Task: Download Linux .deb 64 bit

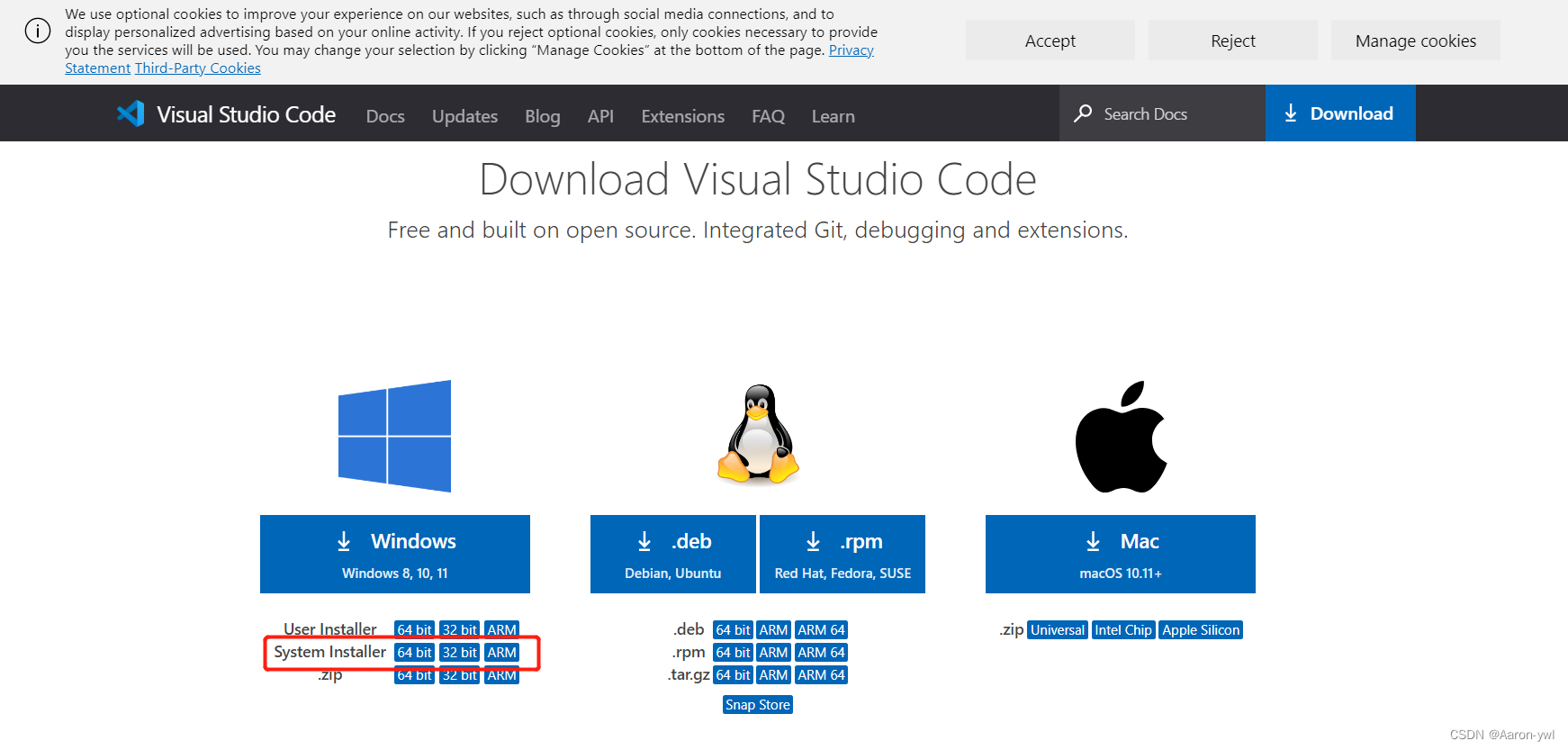Action: point(733,629)
